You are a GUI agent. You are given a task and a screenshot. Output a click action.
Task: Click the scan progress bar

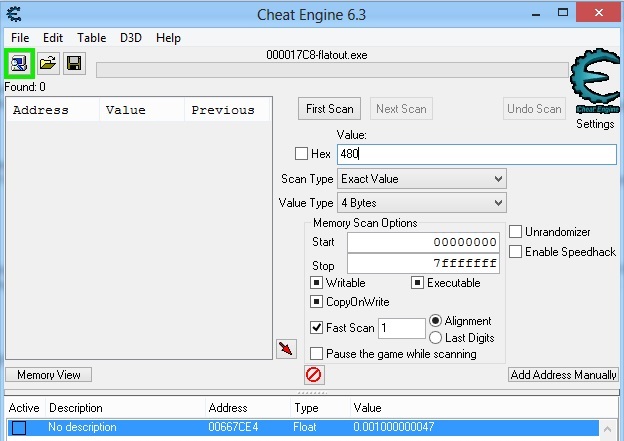332,70
